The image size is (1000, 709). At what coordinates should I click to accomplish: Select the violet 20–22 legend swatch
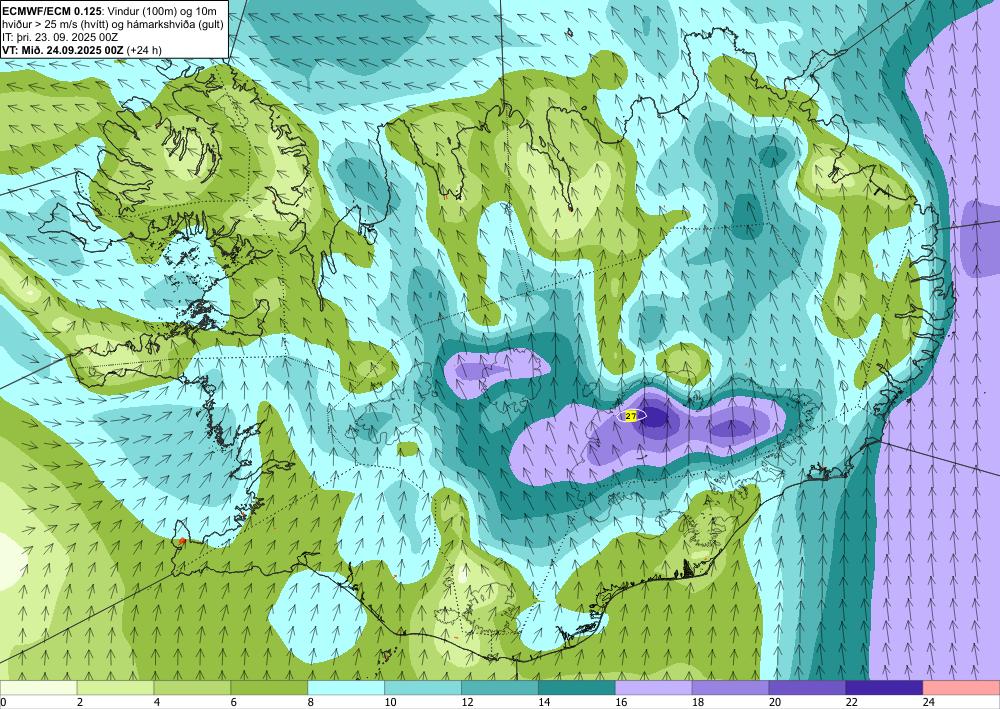click(x=807, y=688)
